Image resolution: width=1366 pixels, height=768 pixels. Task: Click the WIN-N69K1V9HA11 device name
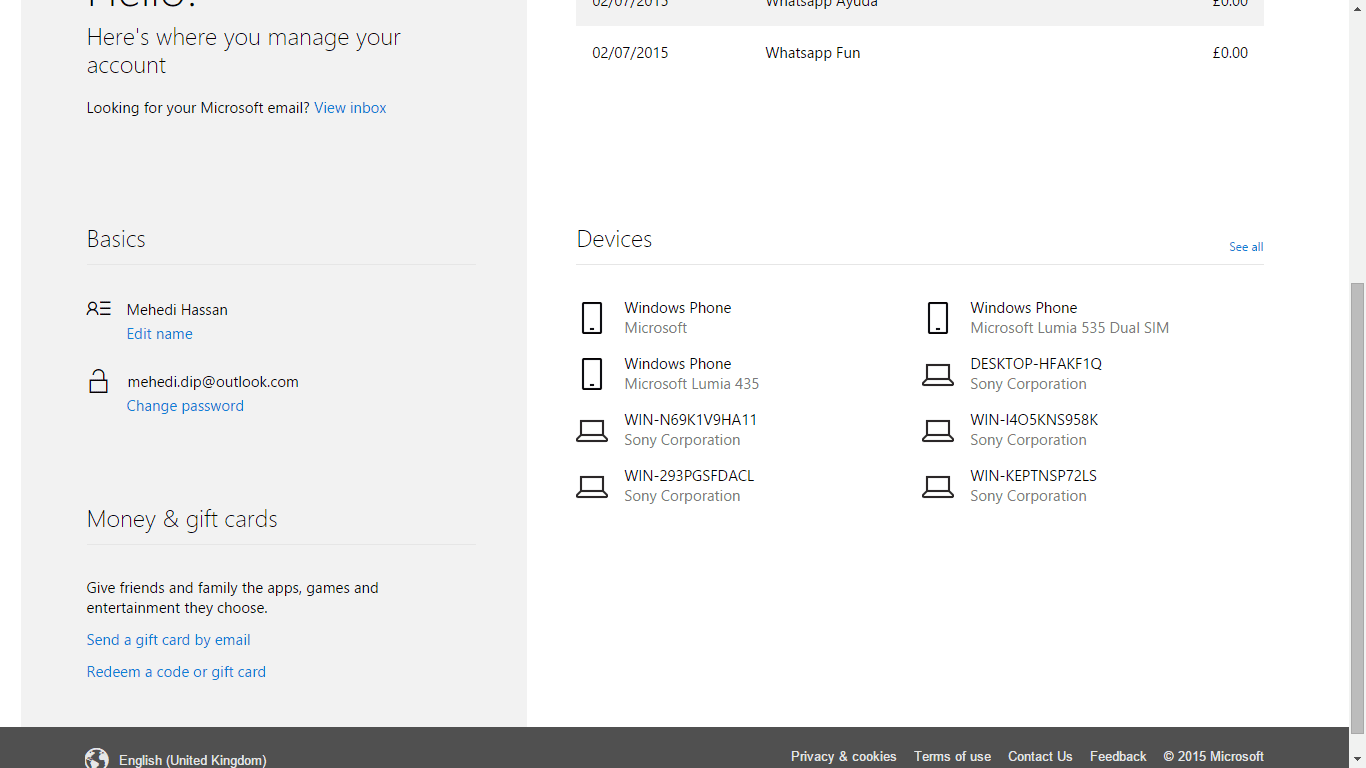(691, 420)
